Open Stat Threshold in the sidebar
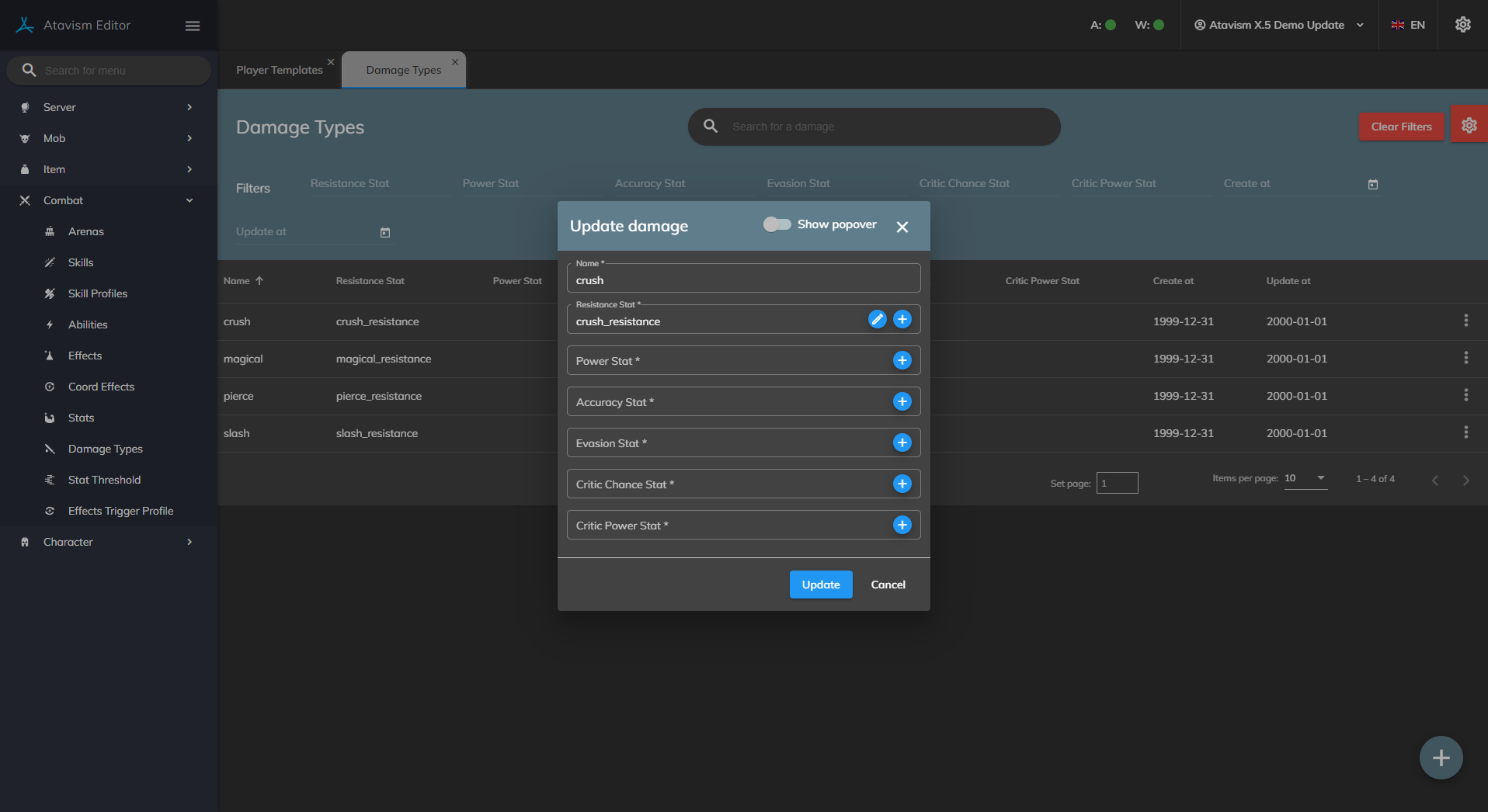This screenshot has width=1488, height=812. pyautogui.click(x=104, y=480)
